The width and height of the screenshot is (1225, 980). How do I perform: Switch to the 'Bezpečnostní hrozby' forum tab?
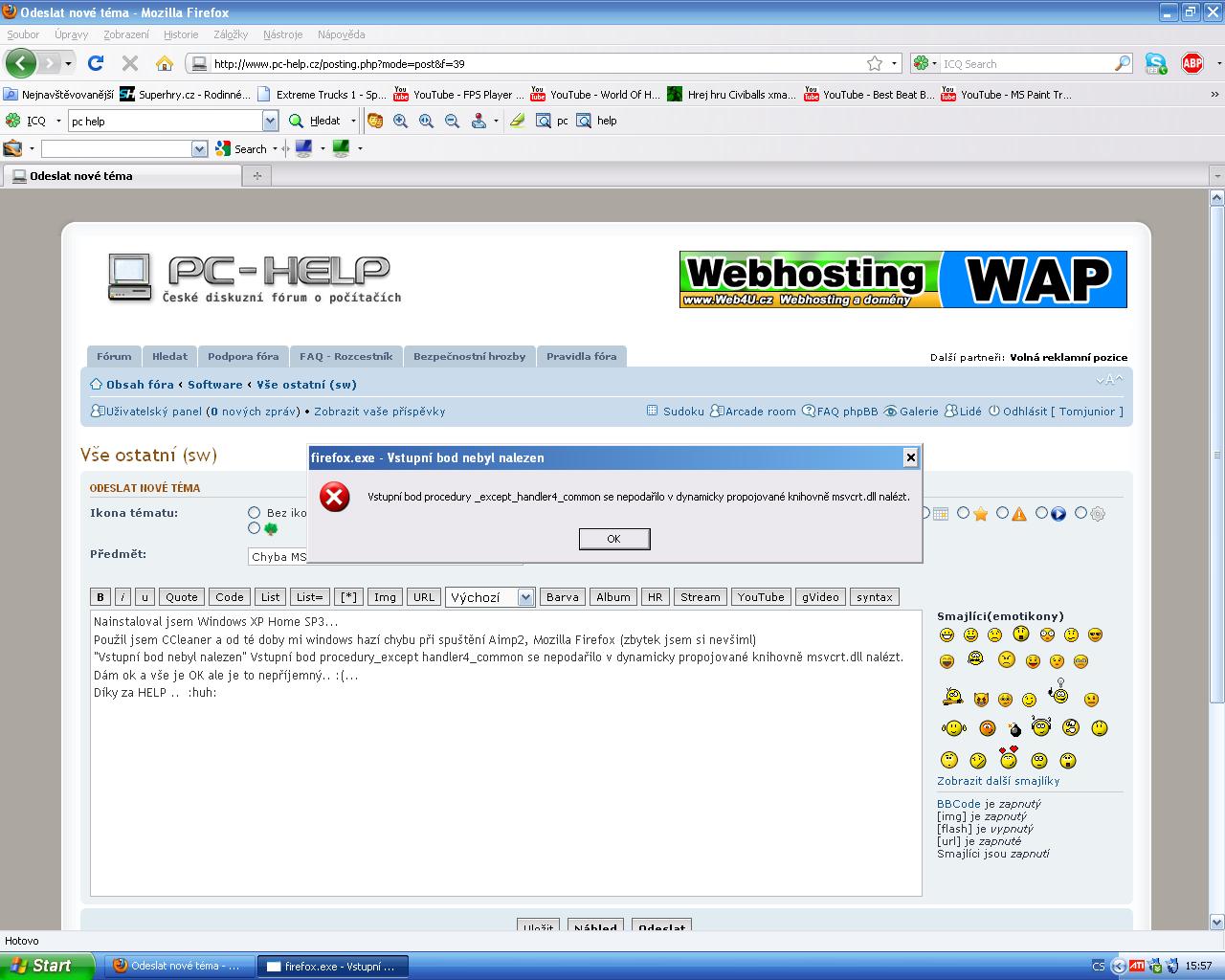[469, 356]
